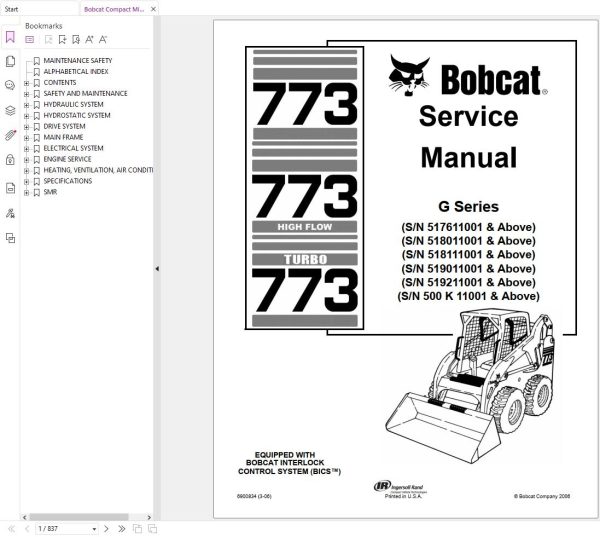Screen dimensions: 600x537
Task: Open the Layers panel icon
Action: (10, 111)
